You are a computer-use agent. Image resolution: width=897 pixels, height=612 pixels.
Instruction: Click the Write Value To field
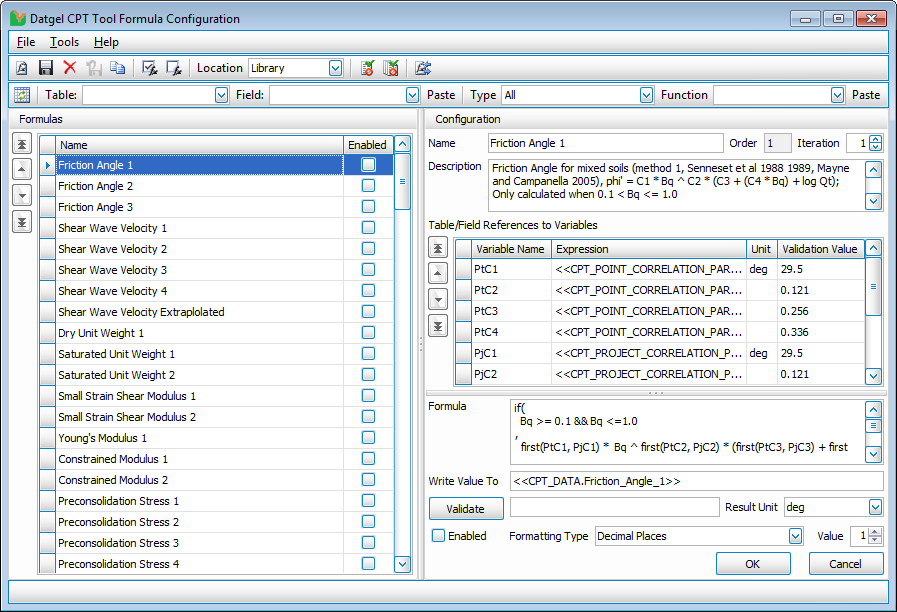(x=695, y=481)
